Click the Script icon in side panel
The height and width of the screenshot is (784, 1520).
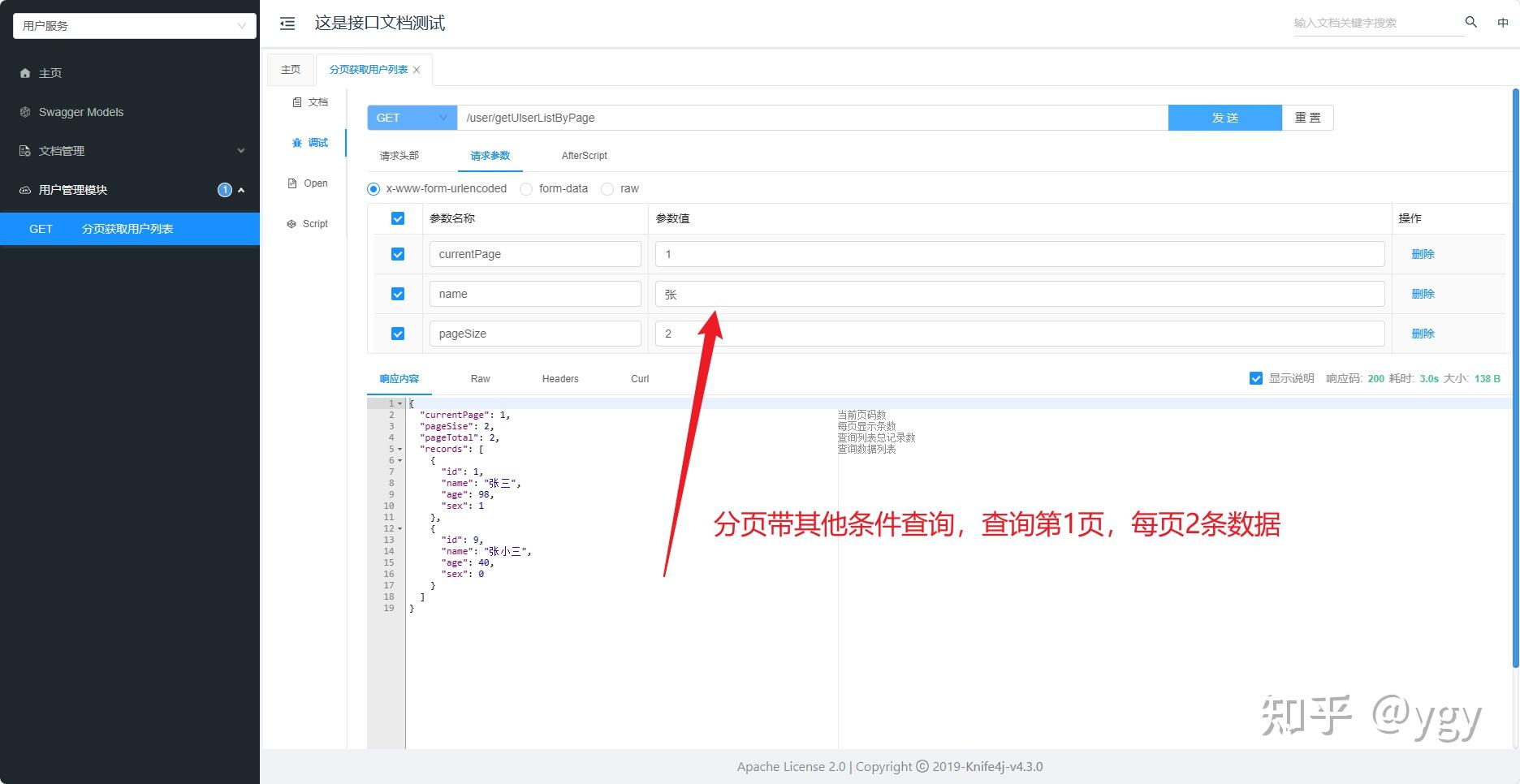[x=292, y=223]
